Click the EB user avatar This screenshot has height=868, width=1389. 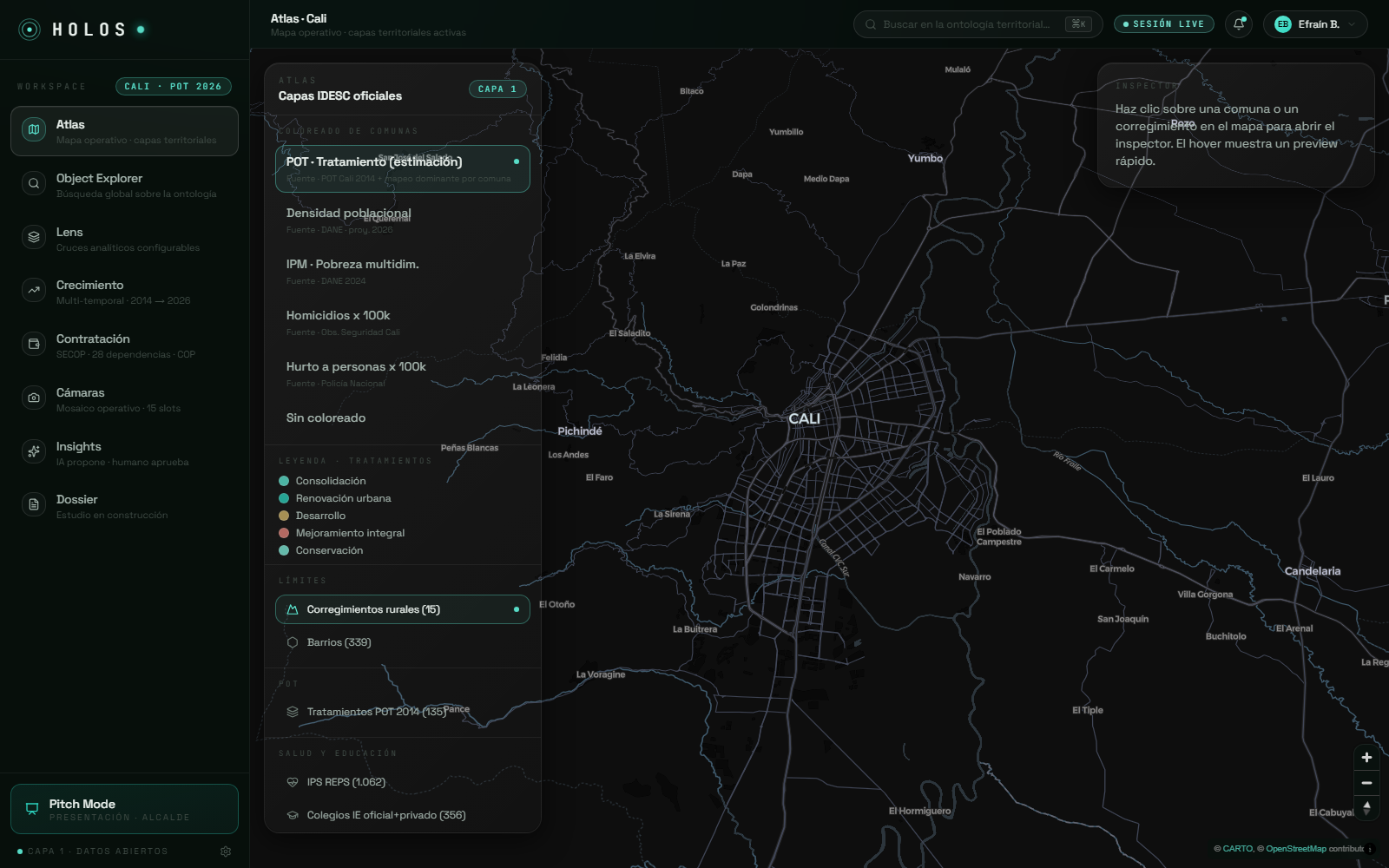(1282, 24)
